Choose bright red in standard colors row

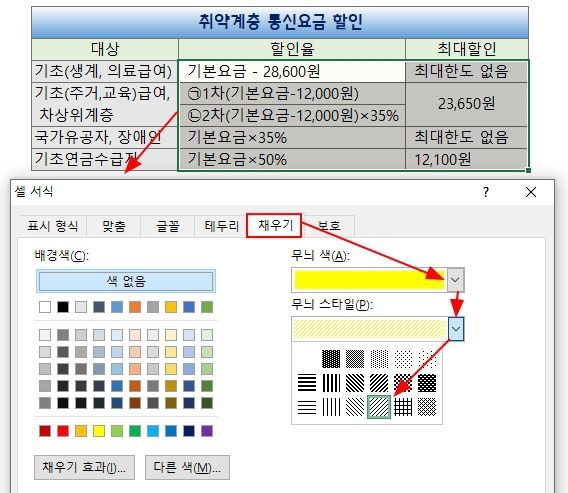click(63, 431)
